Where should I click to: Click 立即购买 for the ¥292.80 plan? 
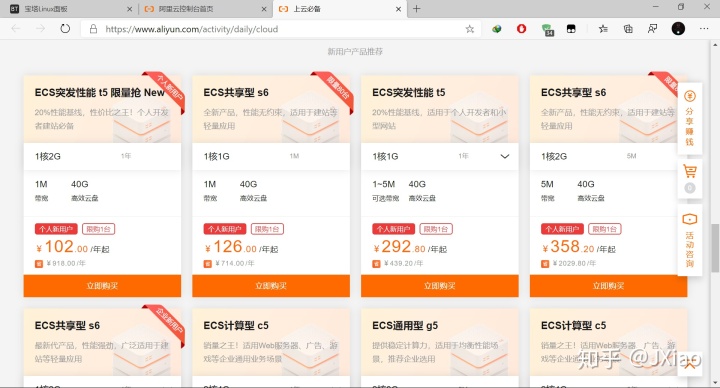[439, 286]
